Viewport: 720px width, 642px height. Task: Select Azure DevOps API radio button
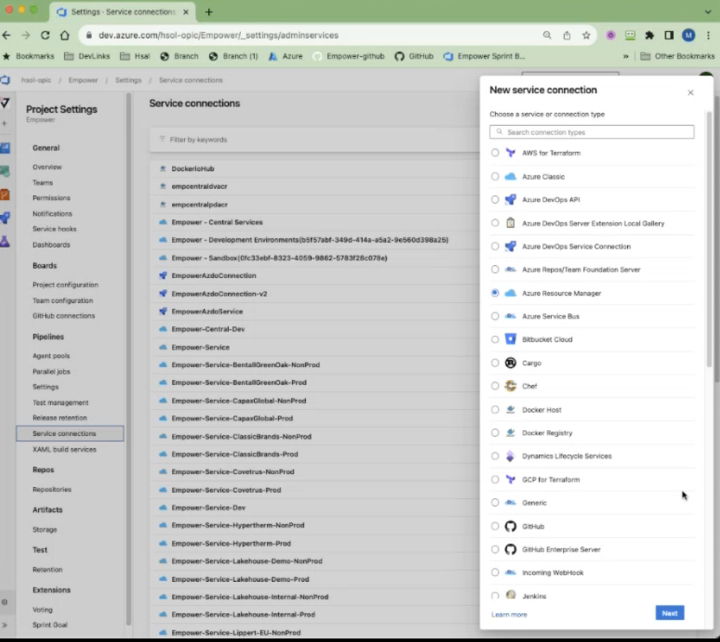pos(495,199)
